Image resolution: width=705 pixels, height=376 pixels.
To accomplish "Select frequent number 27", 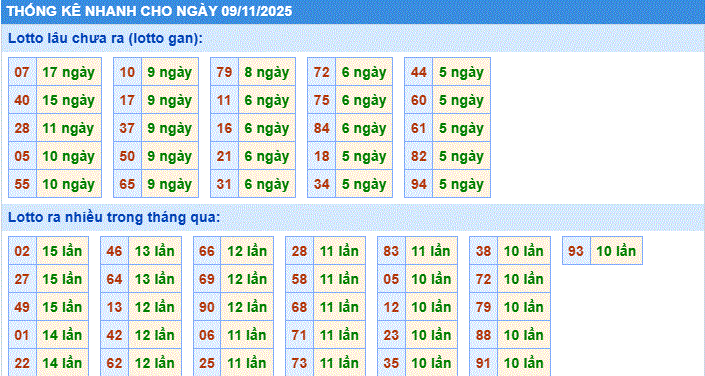I will click(x=22, y=278).
